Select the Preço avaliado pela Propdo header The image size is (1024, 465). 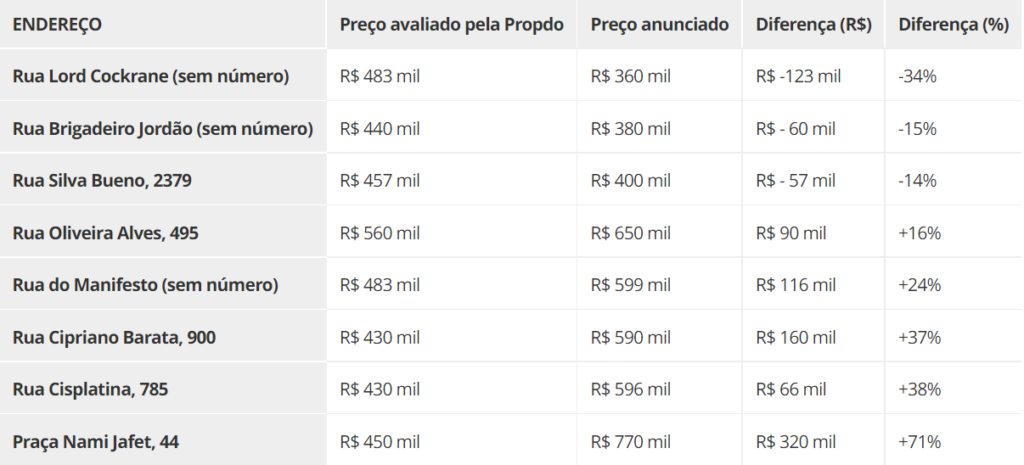[x=451, y=24]
